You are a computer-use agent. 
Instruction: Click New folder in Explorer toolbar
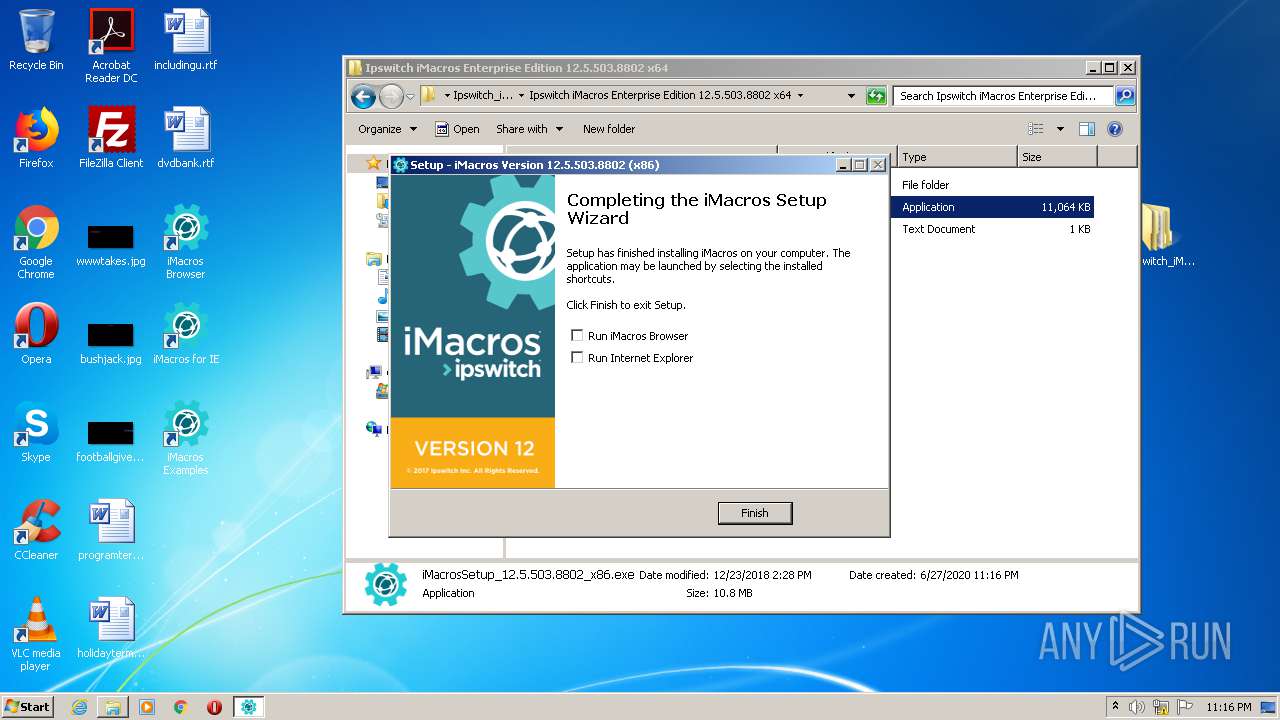coord(609,129)
